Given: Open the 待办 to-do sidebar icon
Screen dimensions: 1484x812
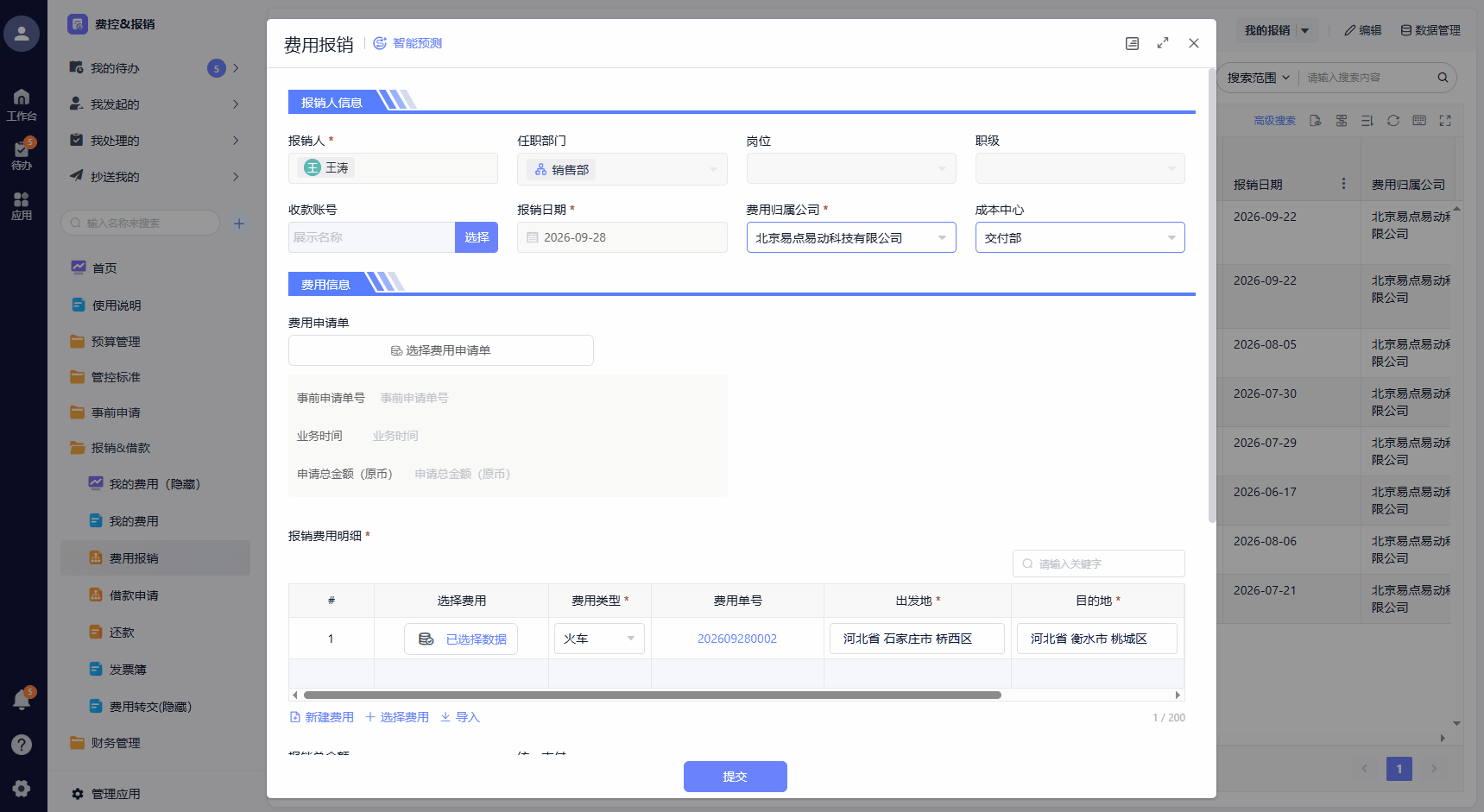Looking at the screenshot, I should pos(22,154).
